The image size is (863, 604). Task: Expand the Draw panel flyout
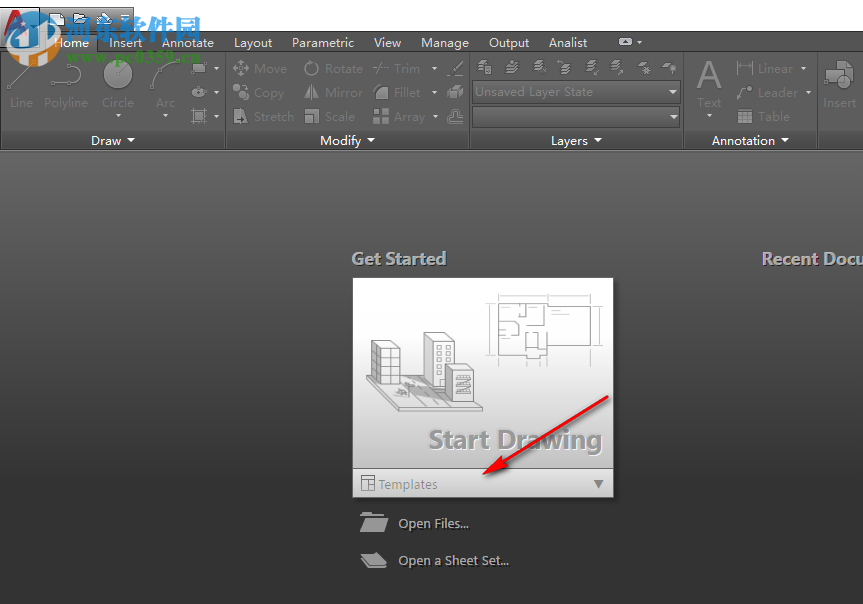tap(113, 141)
